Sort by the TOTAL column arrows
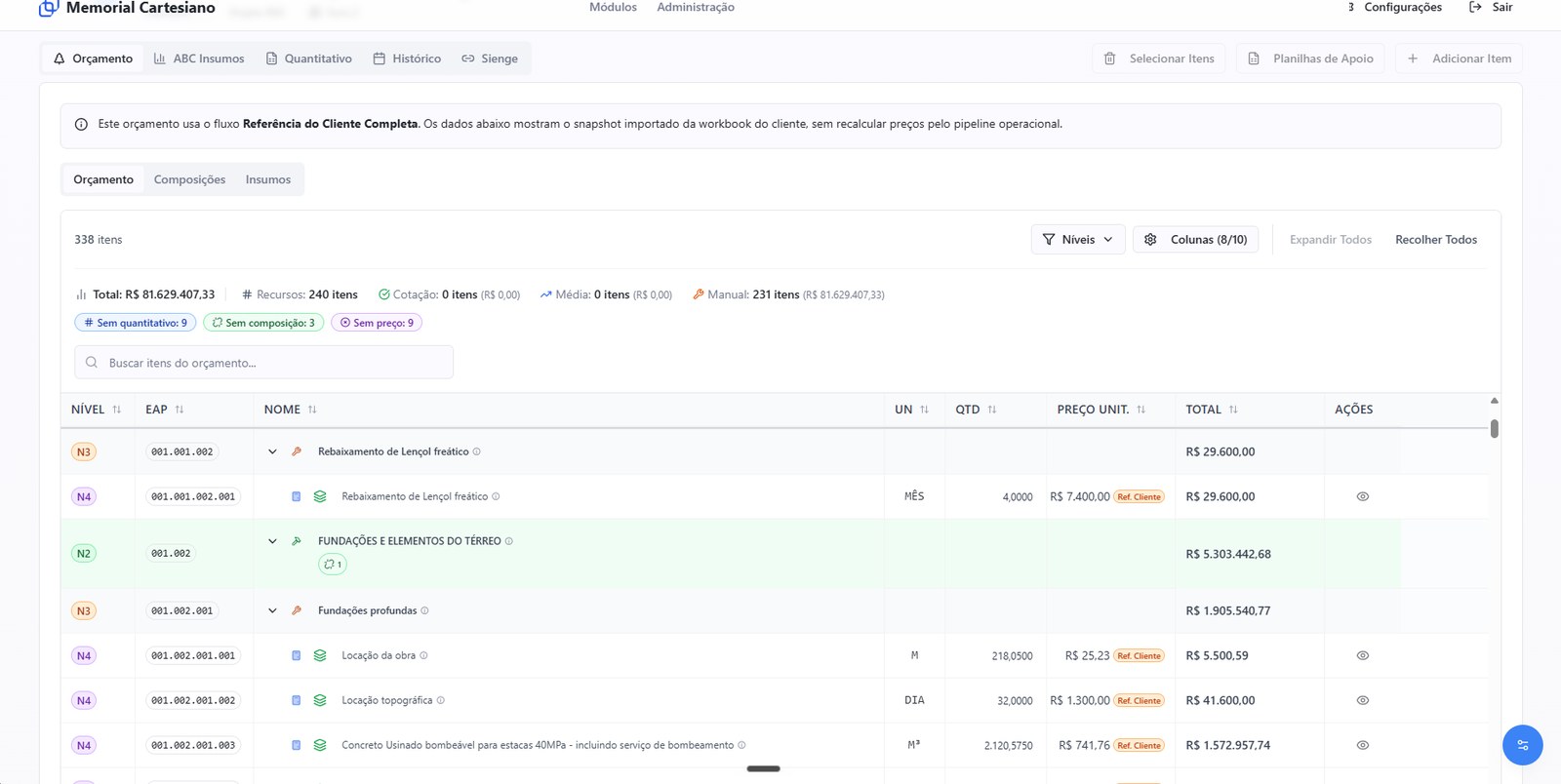Viewport: 1561px width, 784px height. coord(1233,410)
